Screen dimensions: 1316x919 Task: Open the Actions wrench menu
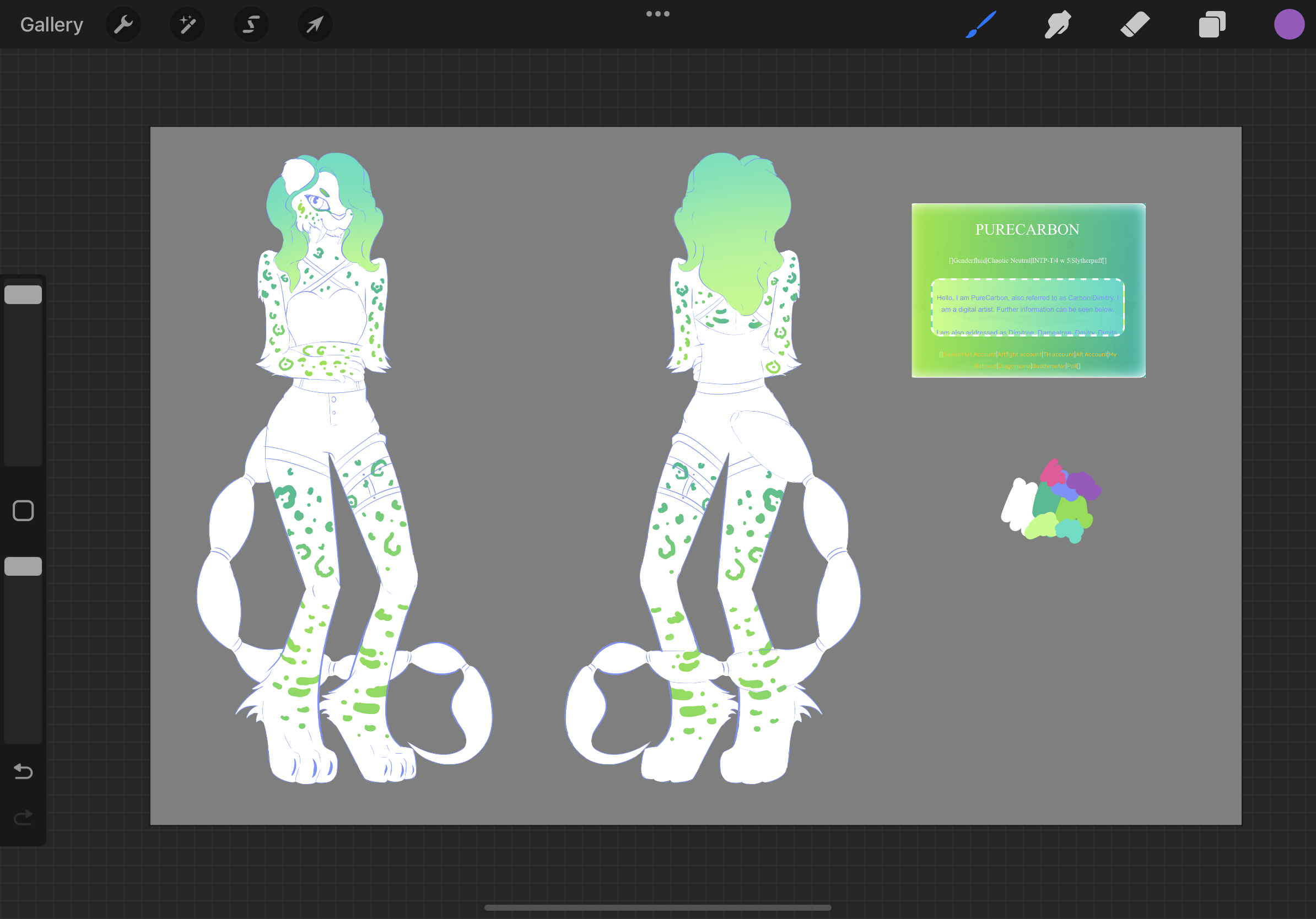pyautogui.click(x=123, y=24)
